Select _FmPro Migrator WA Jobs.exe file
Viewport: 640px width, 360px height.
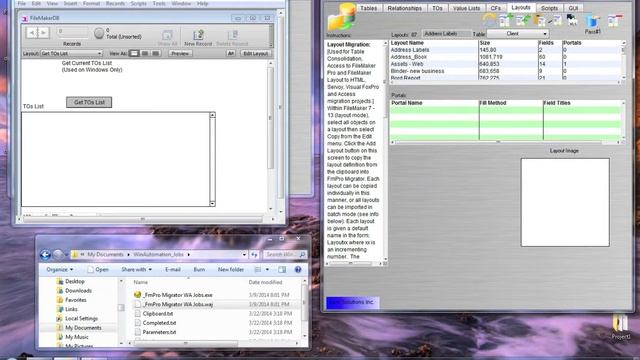point(177,295)
